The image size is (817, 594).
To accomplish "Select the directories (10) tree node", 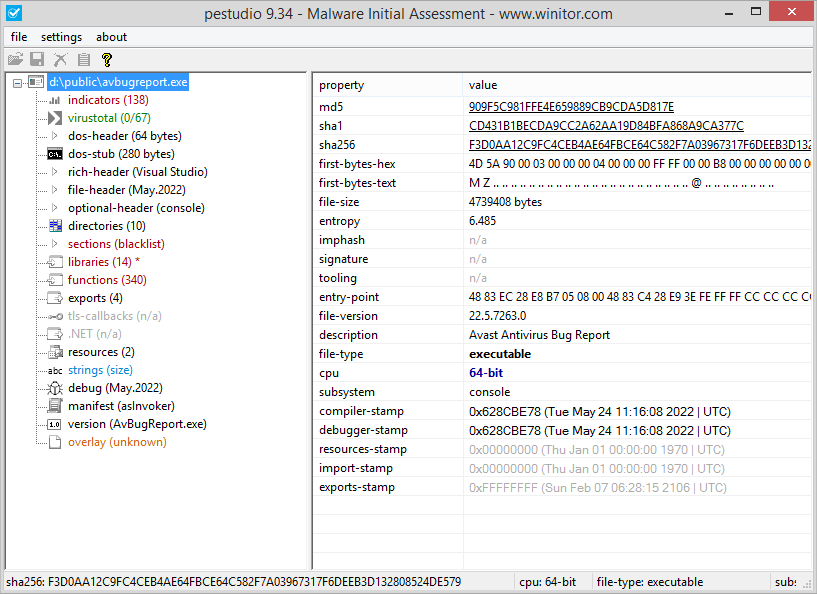I will [x=107, y=226].
